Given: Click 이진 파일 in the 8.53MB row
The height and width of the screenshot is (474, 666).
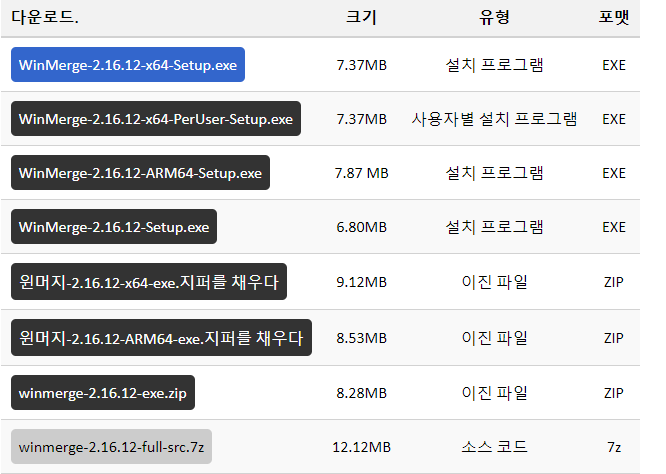Looking at the screenshot, I should (494, 338).
